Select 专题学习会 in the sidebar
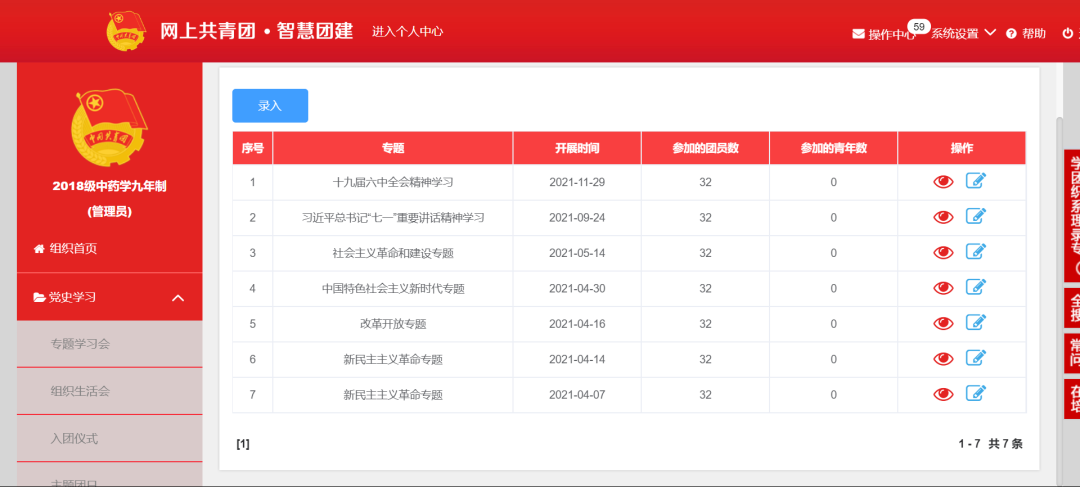This screenshot has width=1080, height=487. (80, 344)
